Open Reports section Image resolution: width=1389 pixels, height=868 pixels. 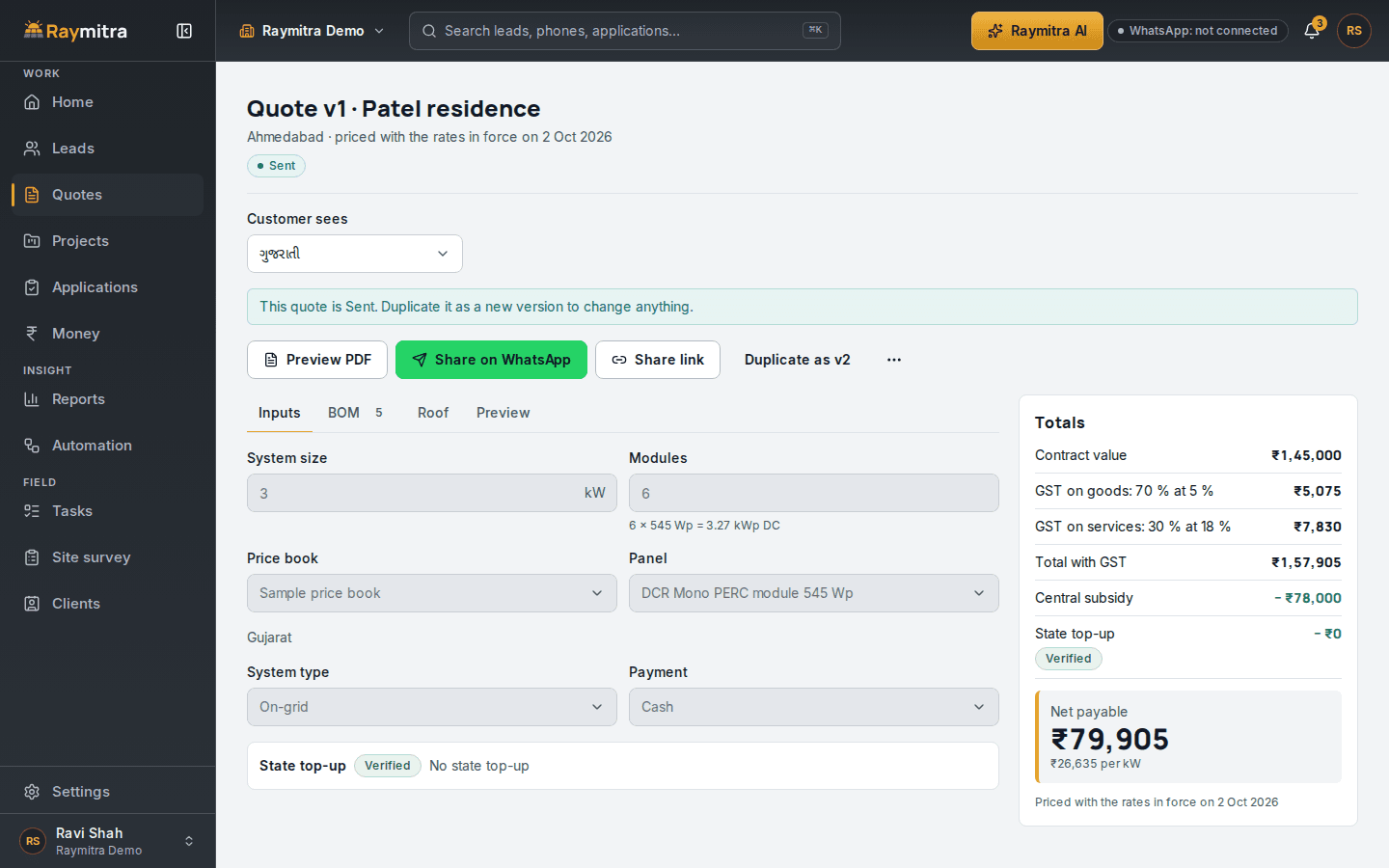point(108,399)
